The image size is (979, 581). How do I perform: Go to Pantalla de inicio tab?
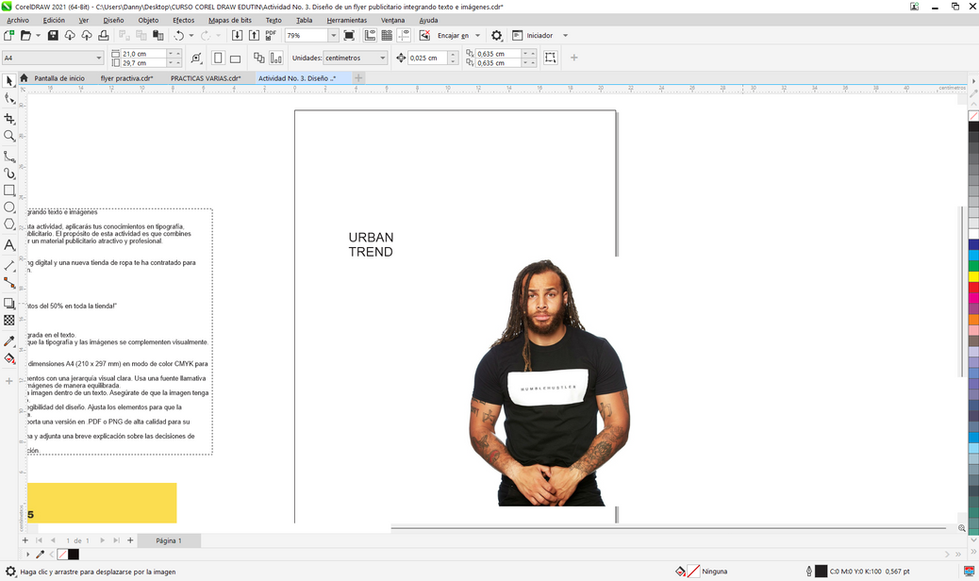(59, 78)
